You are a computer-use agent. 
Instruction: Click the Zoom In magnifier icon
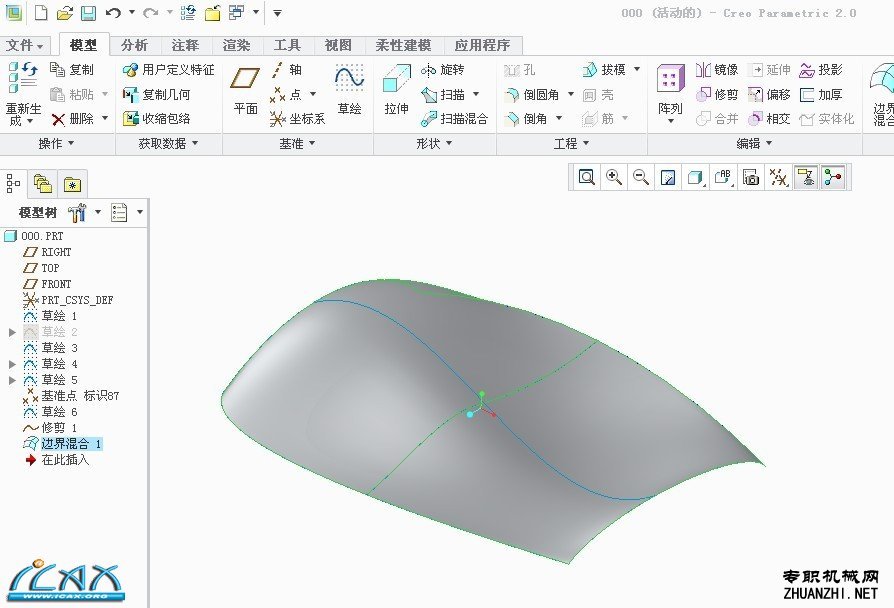point(613,177)
